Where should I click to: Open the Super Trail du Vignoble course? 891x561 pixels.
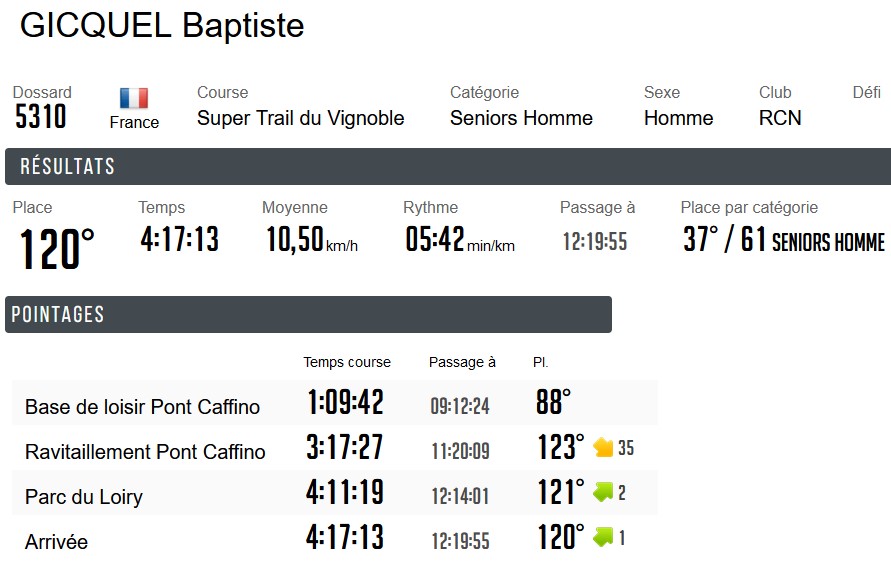(x=300, y=118)
